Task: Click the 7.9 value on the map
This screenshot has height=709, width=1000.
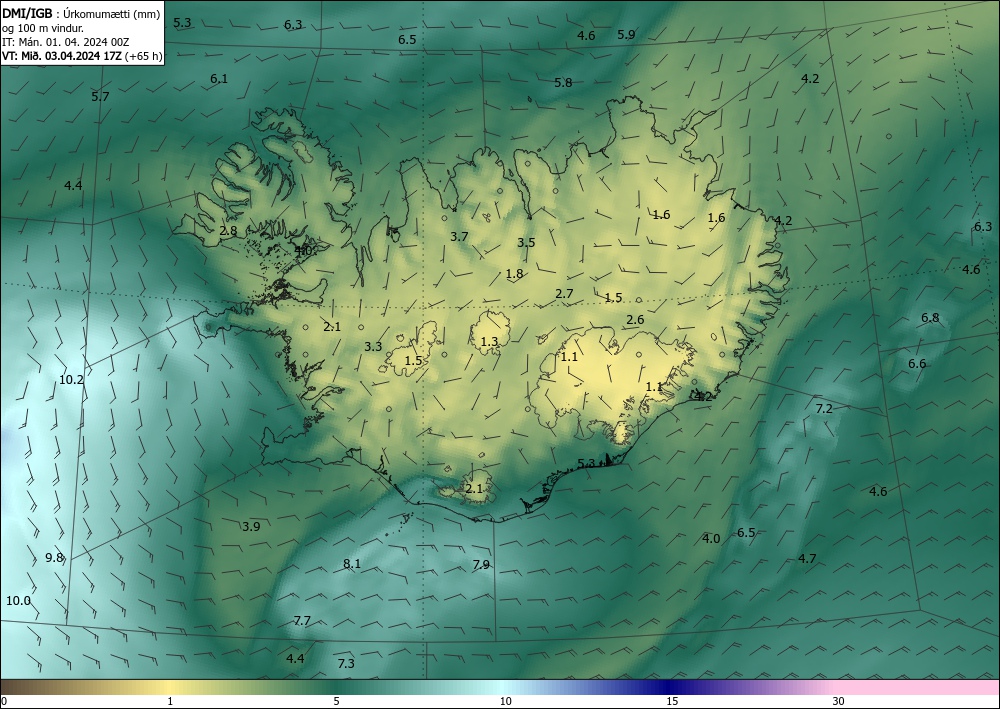Action: pyautogui.click(x=482, y=564)
